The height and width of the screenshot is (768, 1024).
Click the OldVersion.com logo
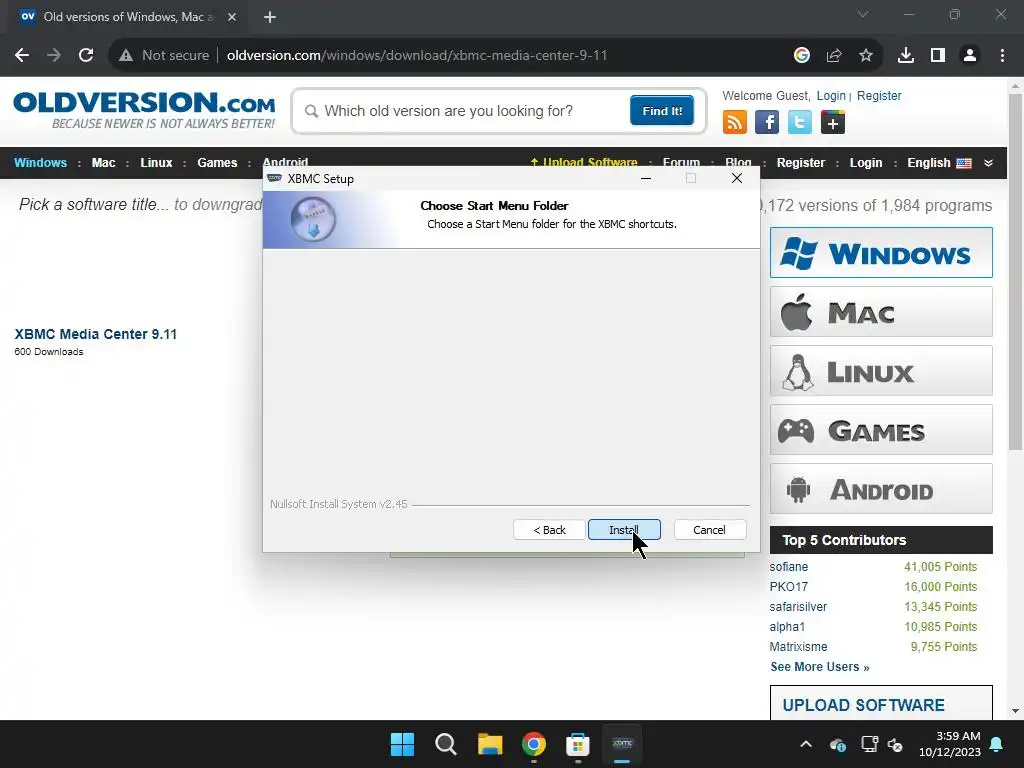click(x=144, y=110)
